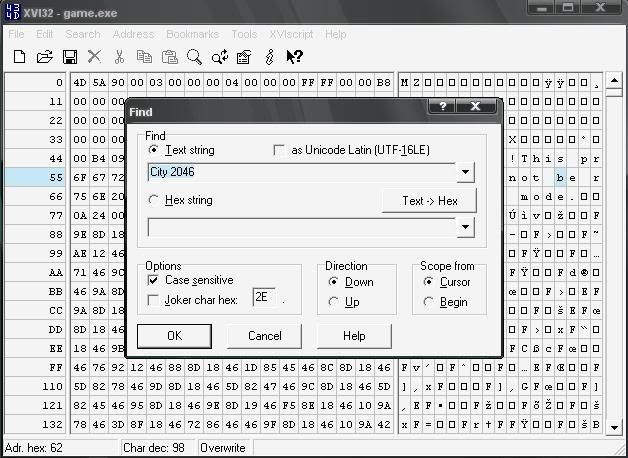Click the Save floppy disk icon
628x458 pixels.
(70, 57)
